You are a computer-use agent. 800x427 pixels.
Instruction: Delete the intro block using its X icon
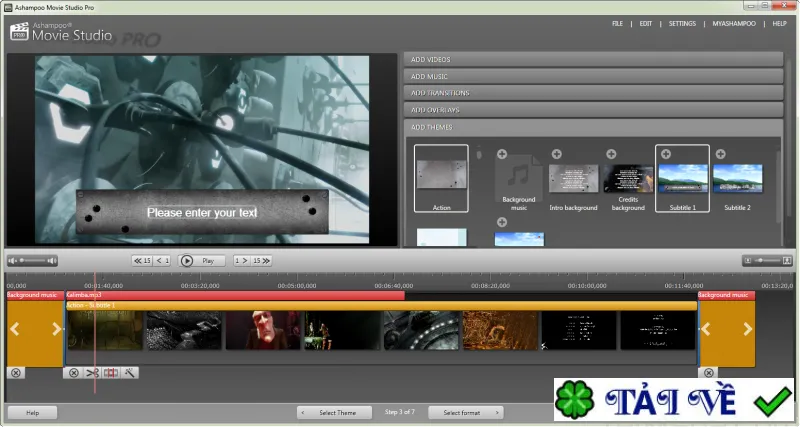click(16, 373)
